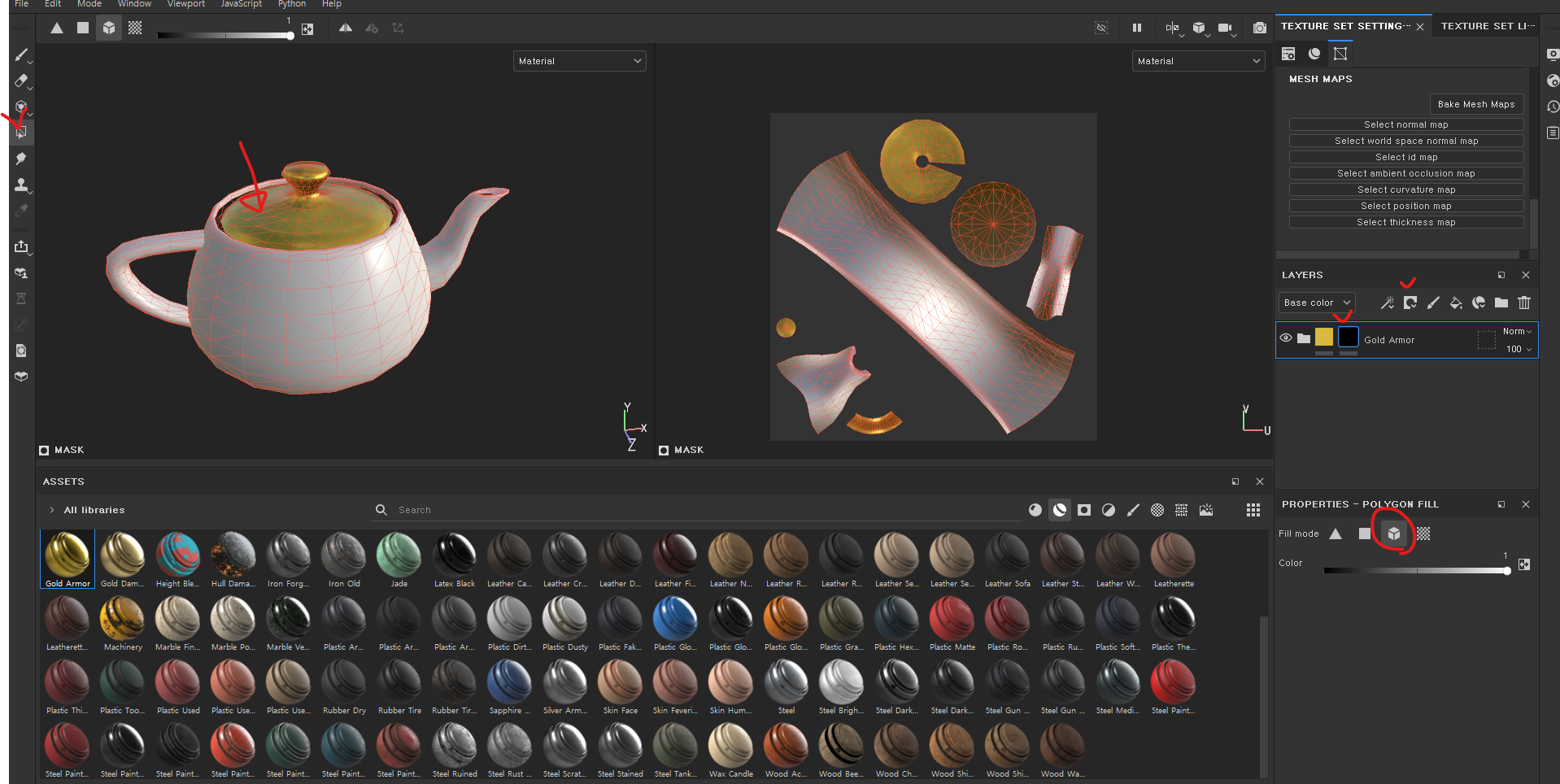Filter assets by brushes icon
This screenshot has height=784, width=1560.
coord(1132,510)
